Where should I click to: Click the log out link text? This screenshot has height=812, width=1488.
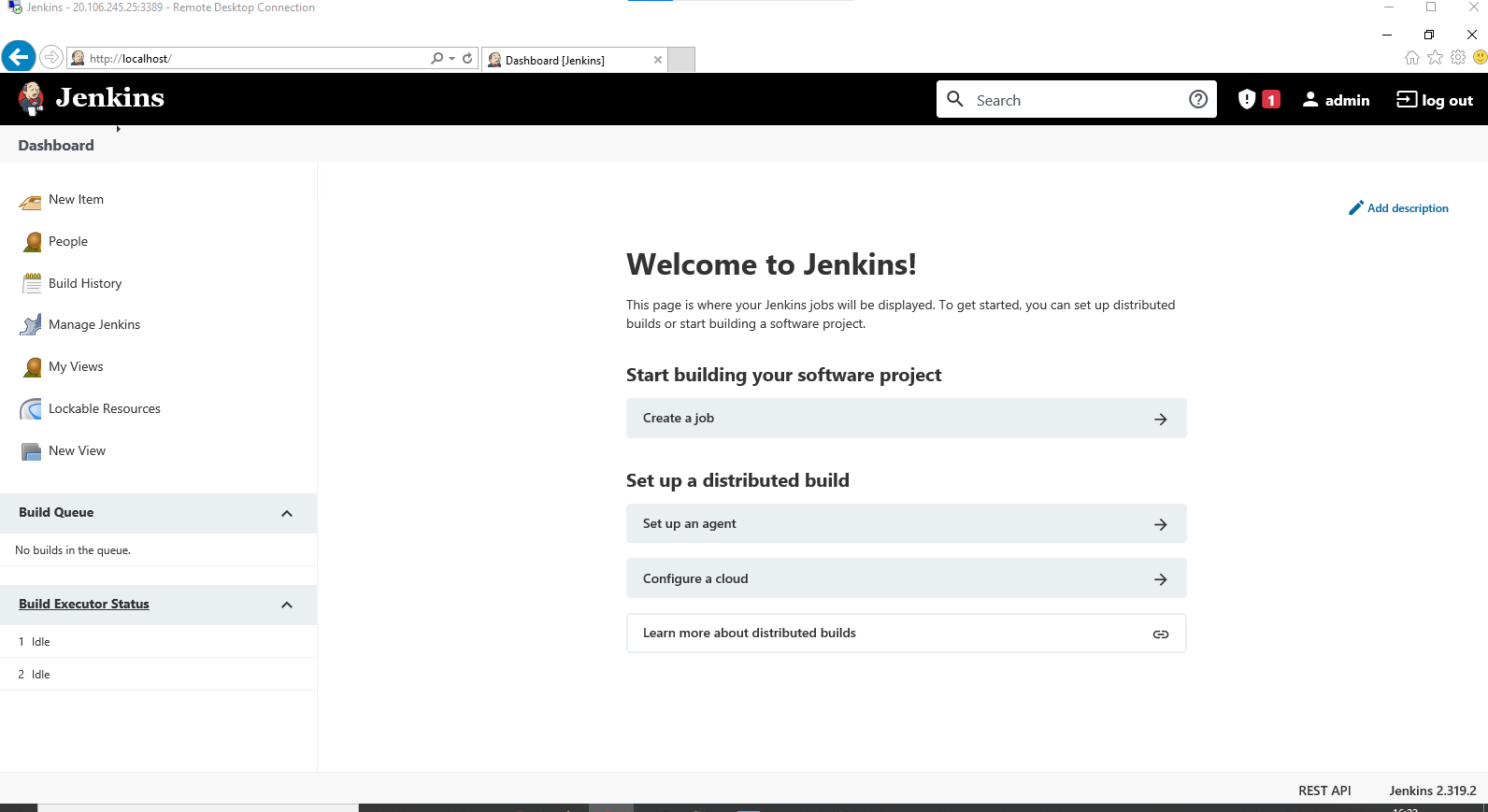tap(1447, 100)
